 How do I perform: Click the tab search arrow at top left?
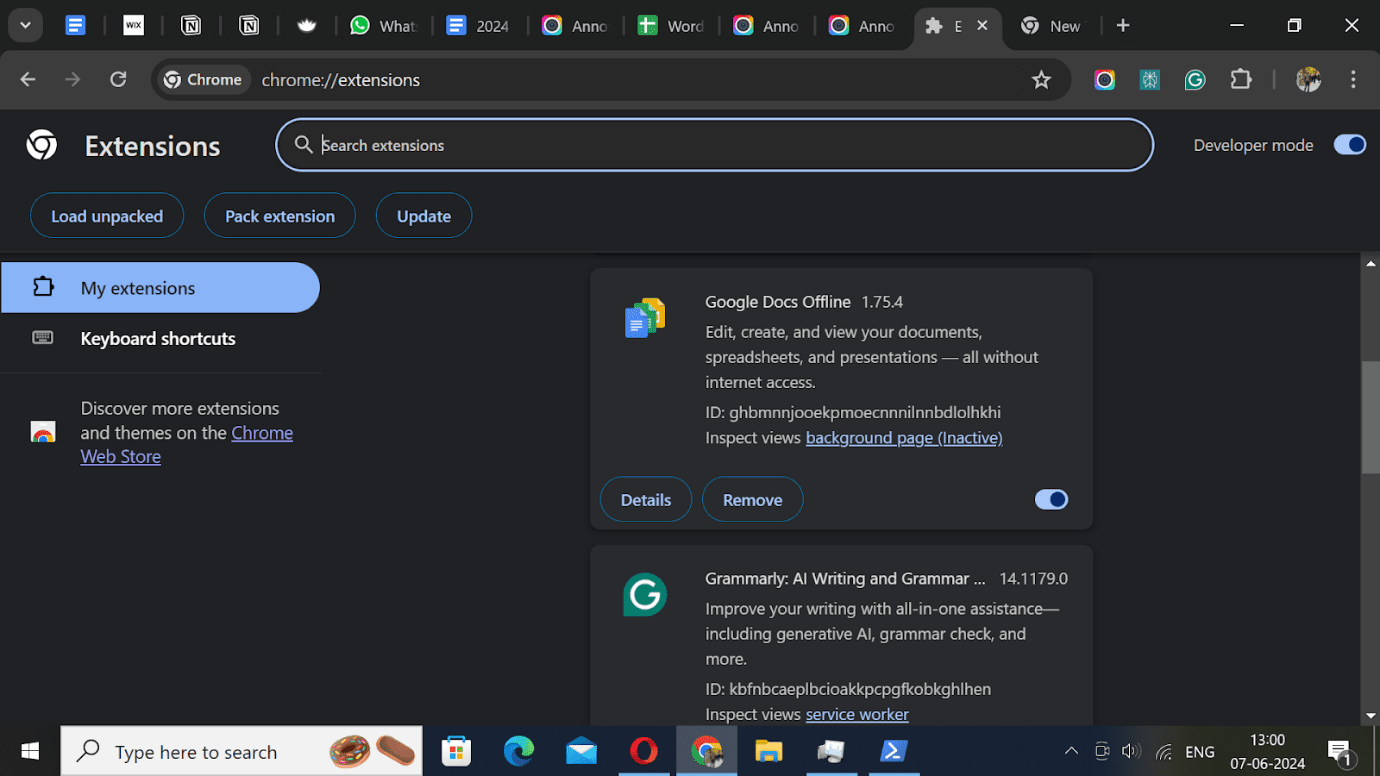coord(24,25)
